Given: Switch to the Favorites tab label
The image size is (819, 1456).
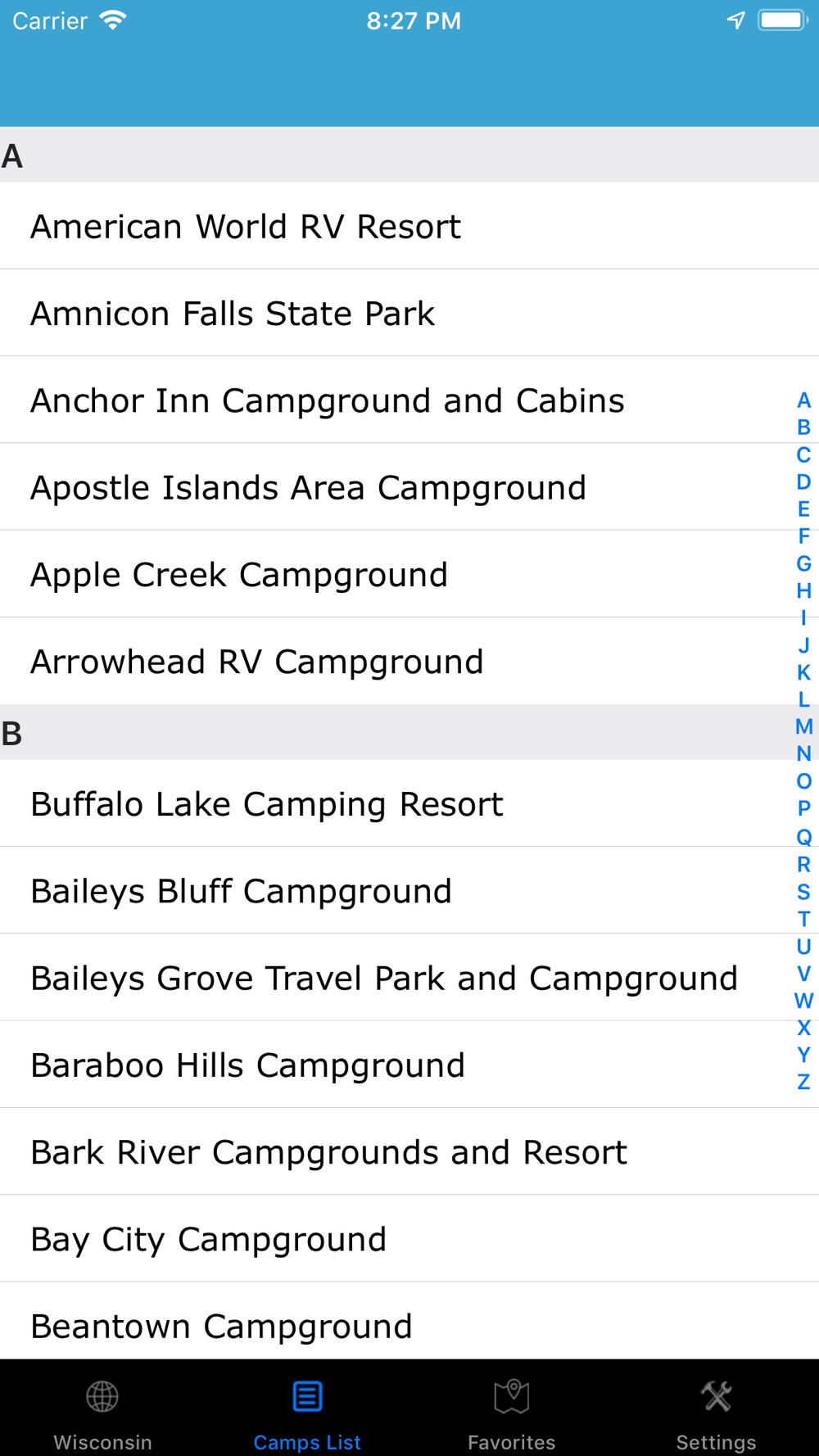Looking at the screenshot, I should click(x=512, y=1442).
